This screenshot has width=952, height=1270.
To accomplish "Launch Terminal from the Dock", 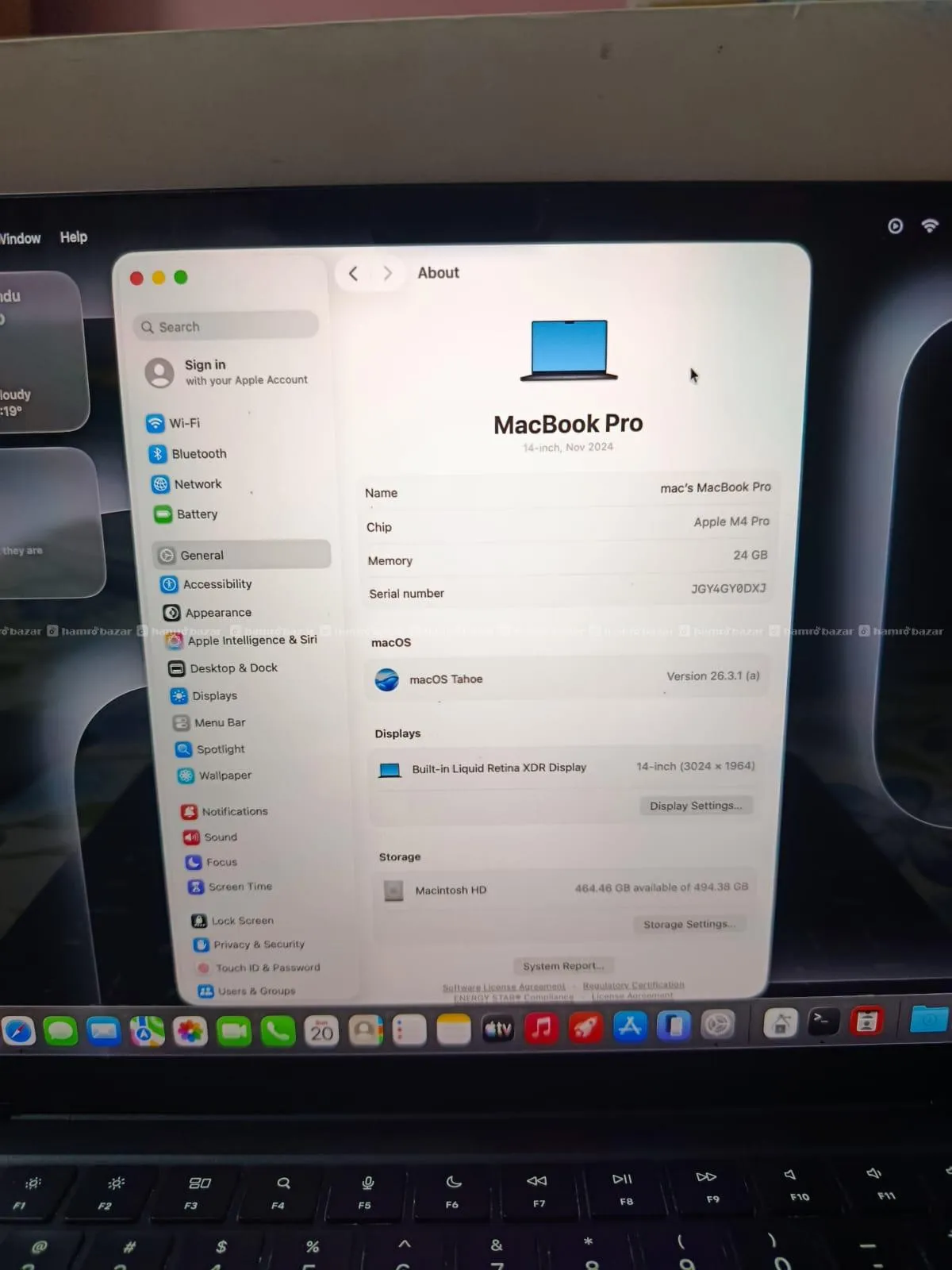I will 823,1021.
